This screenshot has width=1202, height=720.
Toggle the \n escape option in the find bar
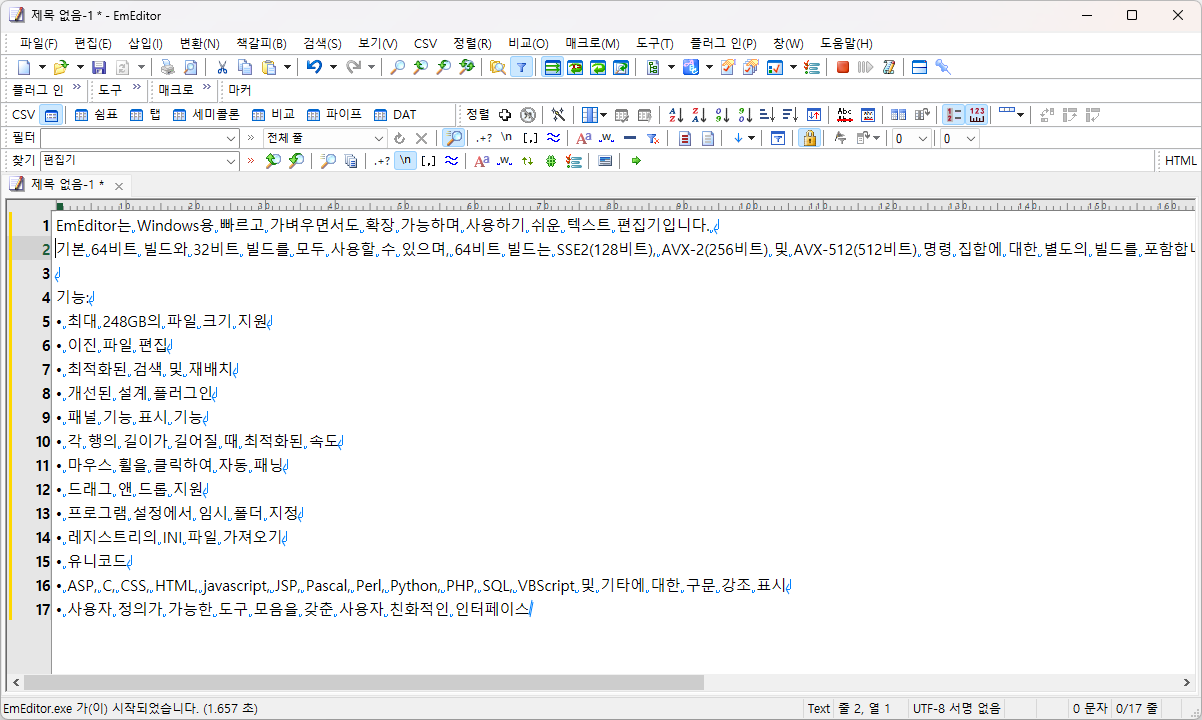[x=406, y=161]
